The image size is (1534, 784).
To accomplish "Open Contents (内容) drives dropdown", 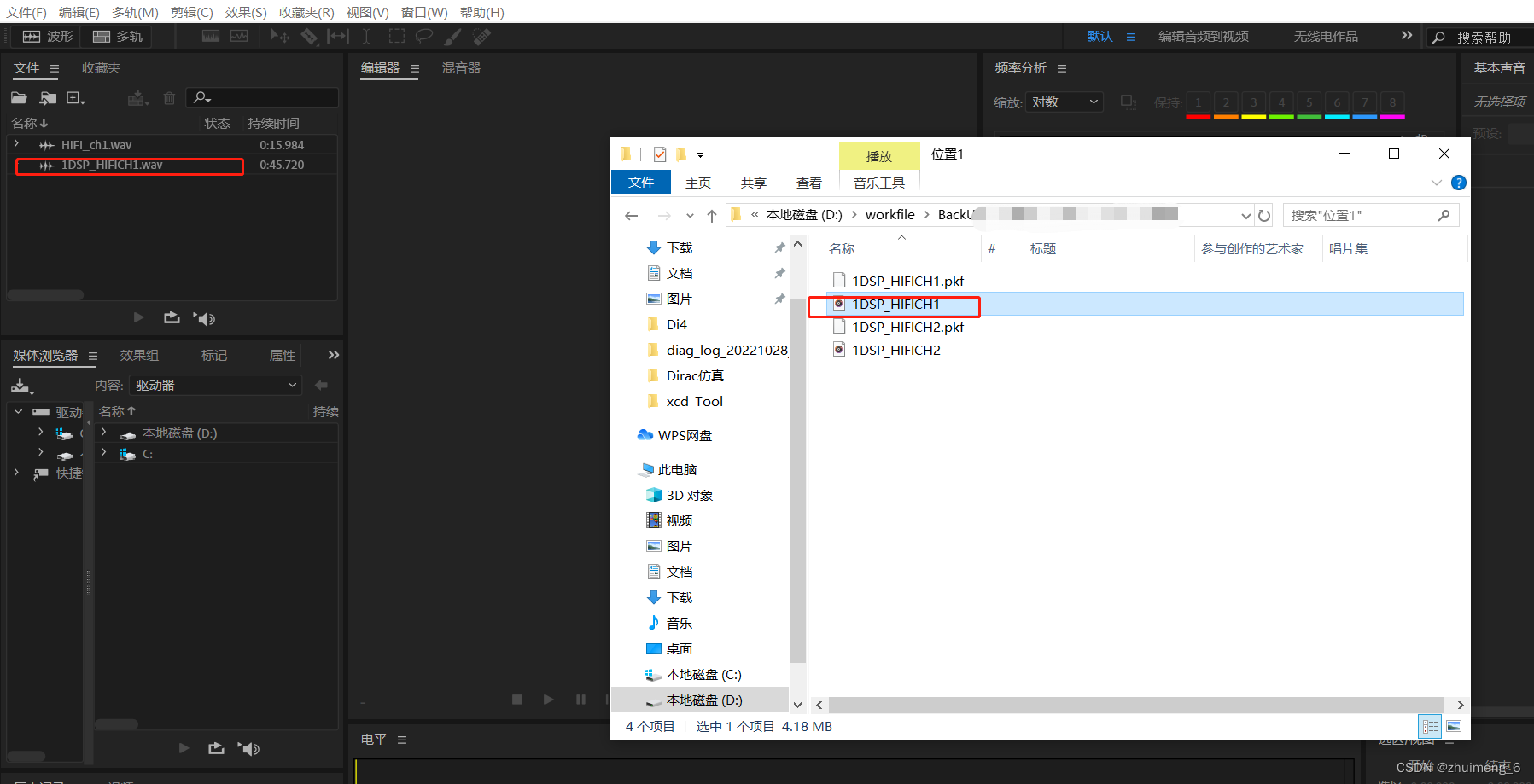I will pos(216,385).
